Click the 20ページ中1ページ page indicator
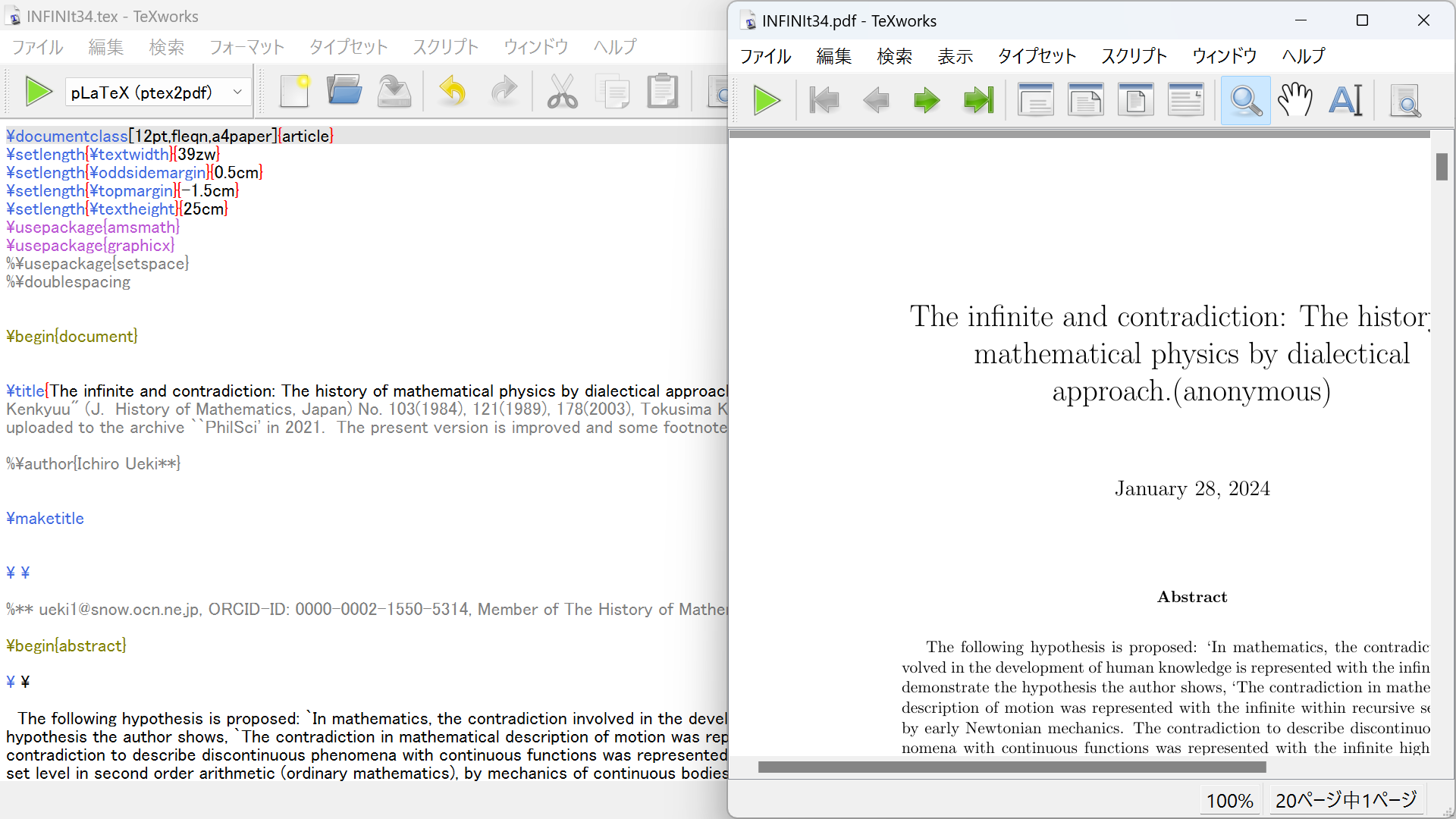 1347,801
